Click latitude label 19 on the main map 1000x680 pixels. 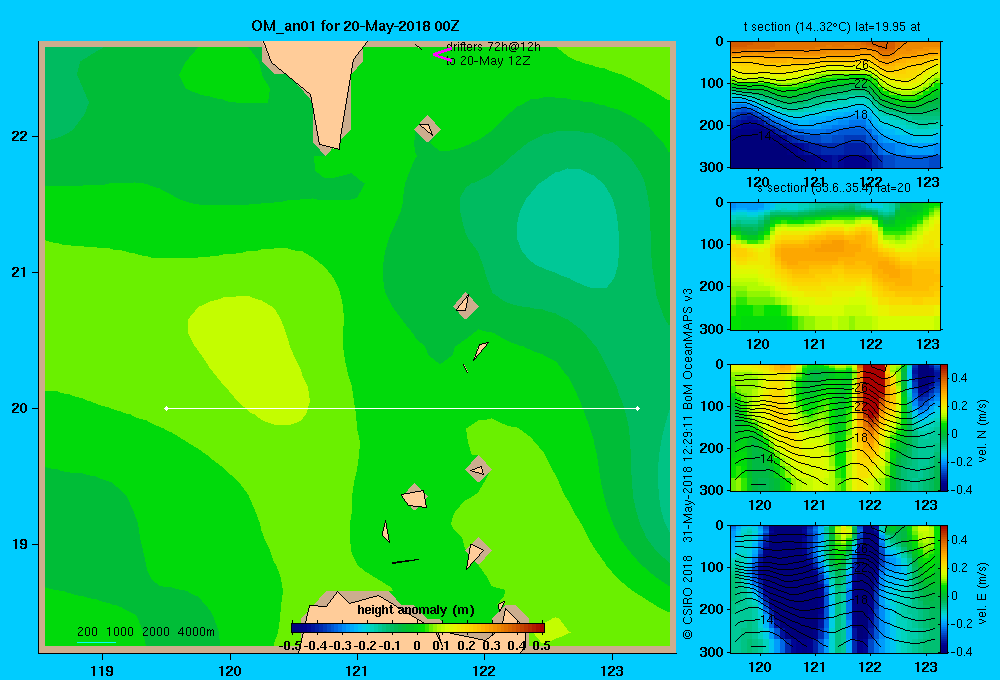pos(20,544)
